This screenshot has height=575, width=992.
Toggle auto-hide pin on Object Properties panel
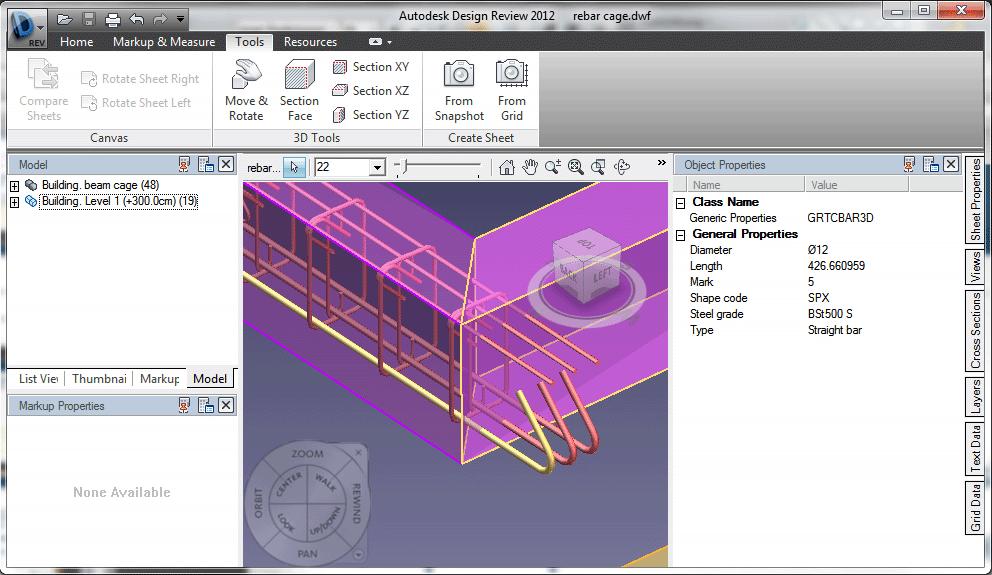point(909,164)
